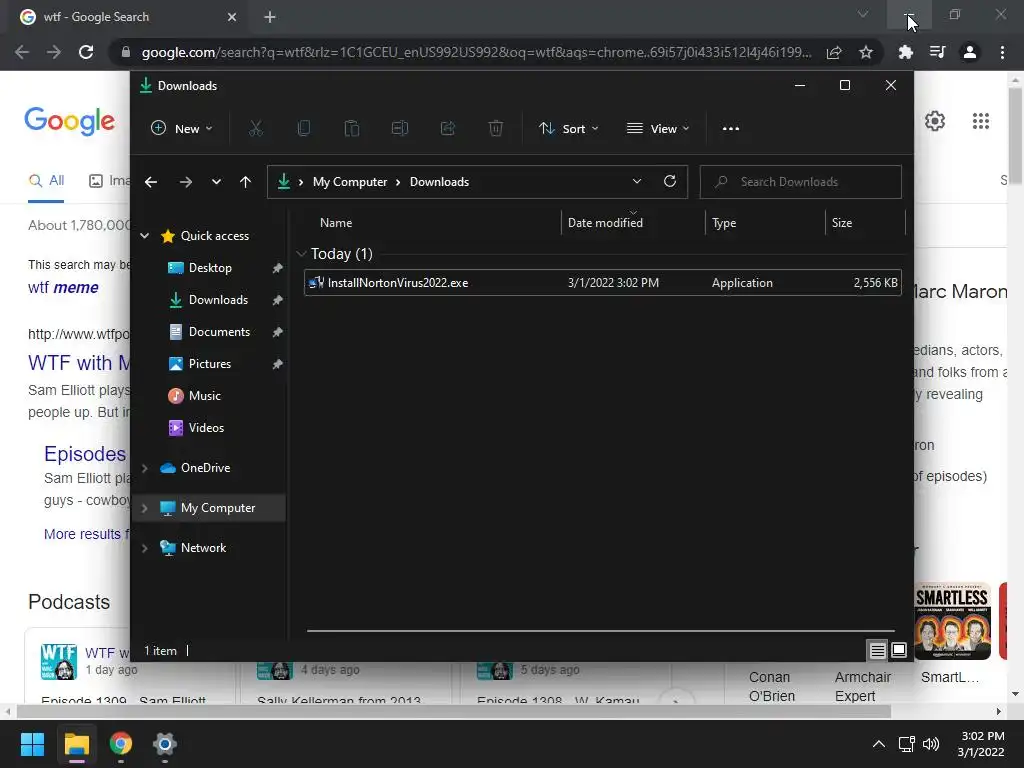Click the Rename icon in Explorer toolbar
1024x768 pixels.
(x=400, y=129)
